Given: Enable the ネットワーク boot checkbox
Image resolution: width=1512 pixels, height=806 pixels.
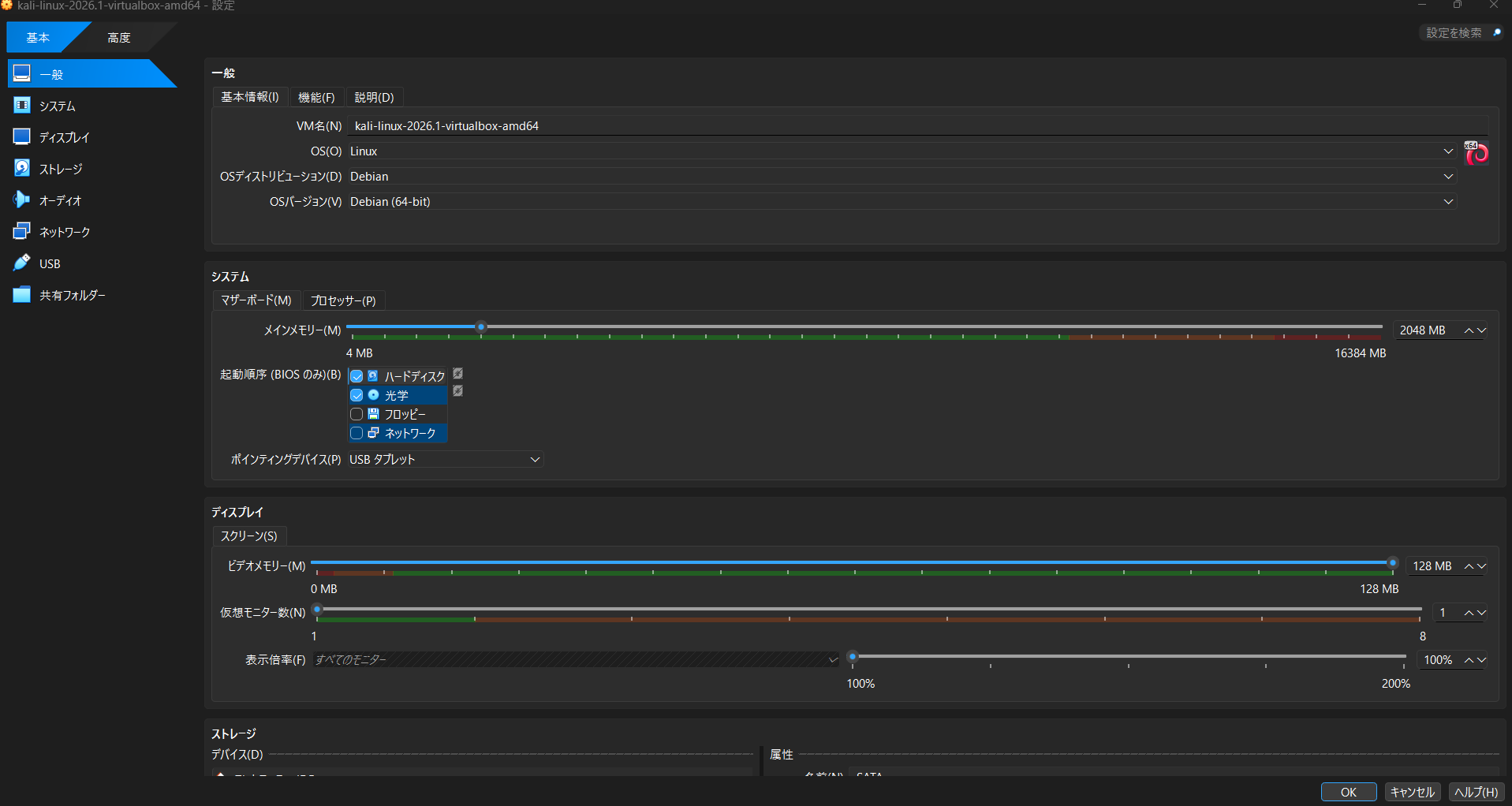Looking at the screenshot, I should point(357,433).
